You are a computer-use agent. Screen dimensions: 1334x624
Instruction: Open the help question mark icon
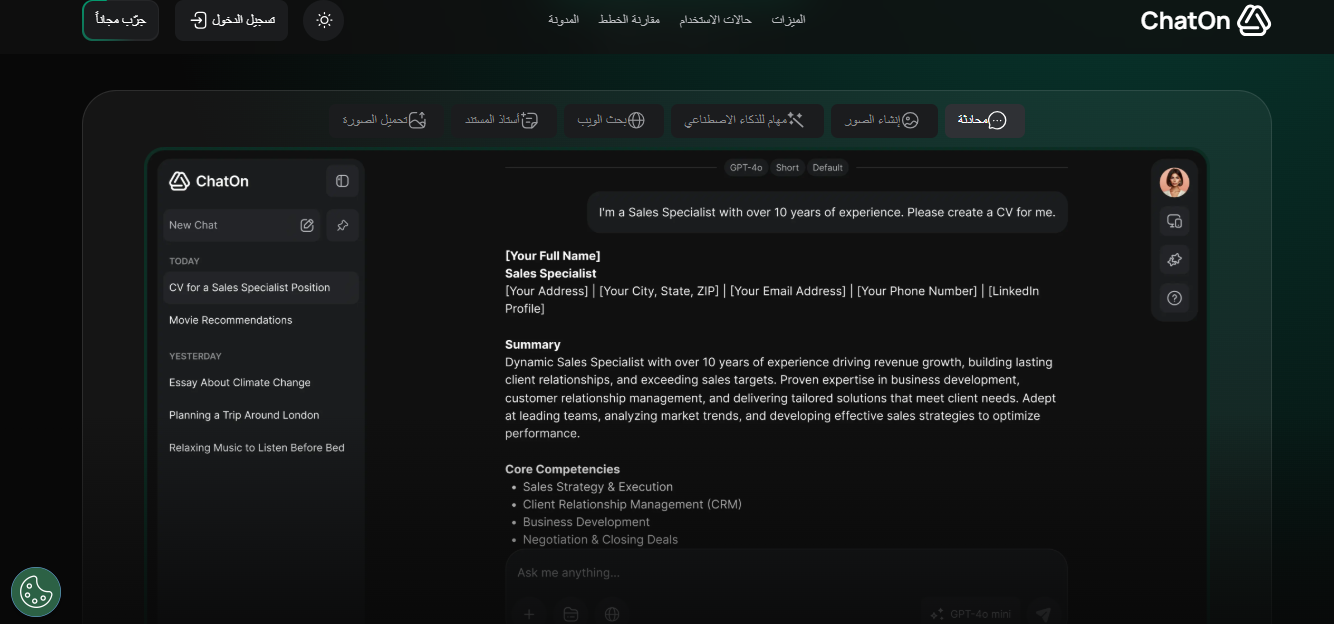[1174, 298]
